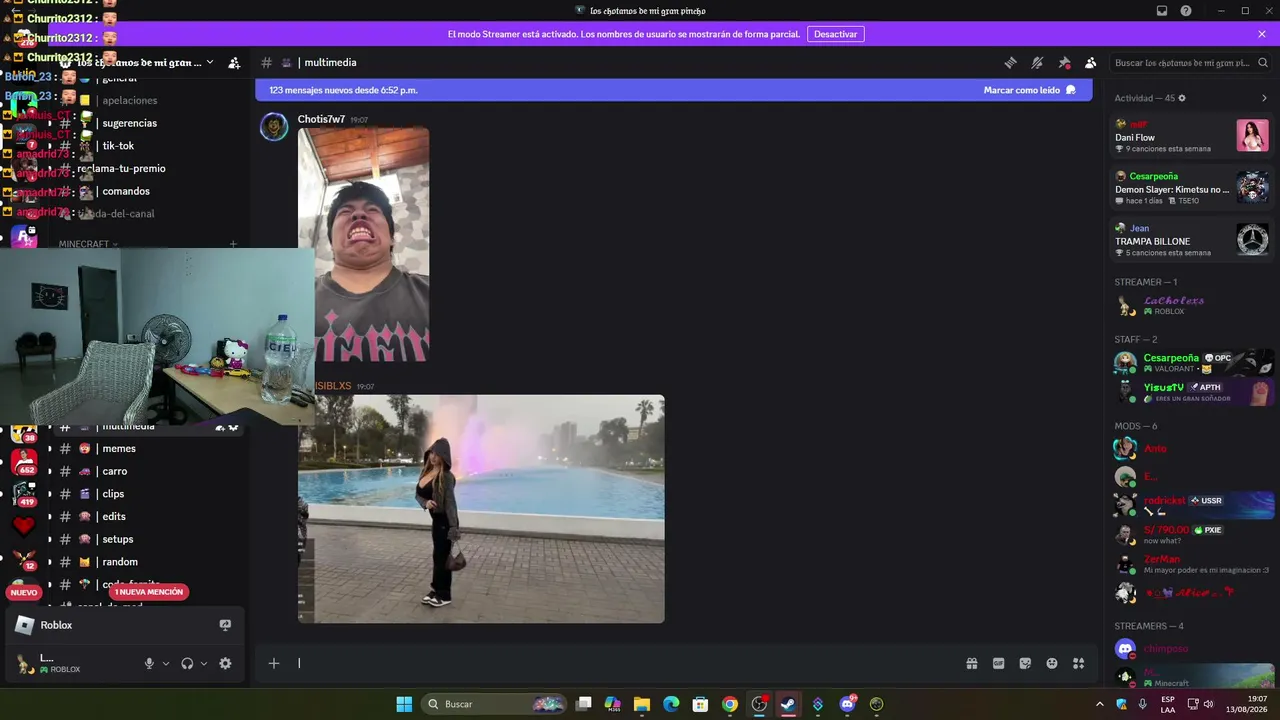Toggle headphone deafen in user panel
The width and height of the screenshot is (1280, 720).
(187, 663)
